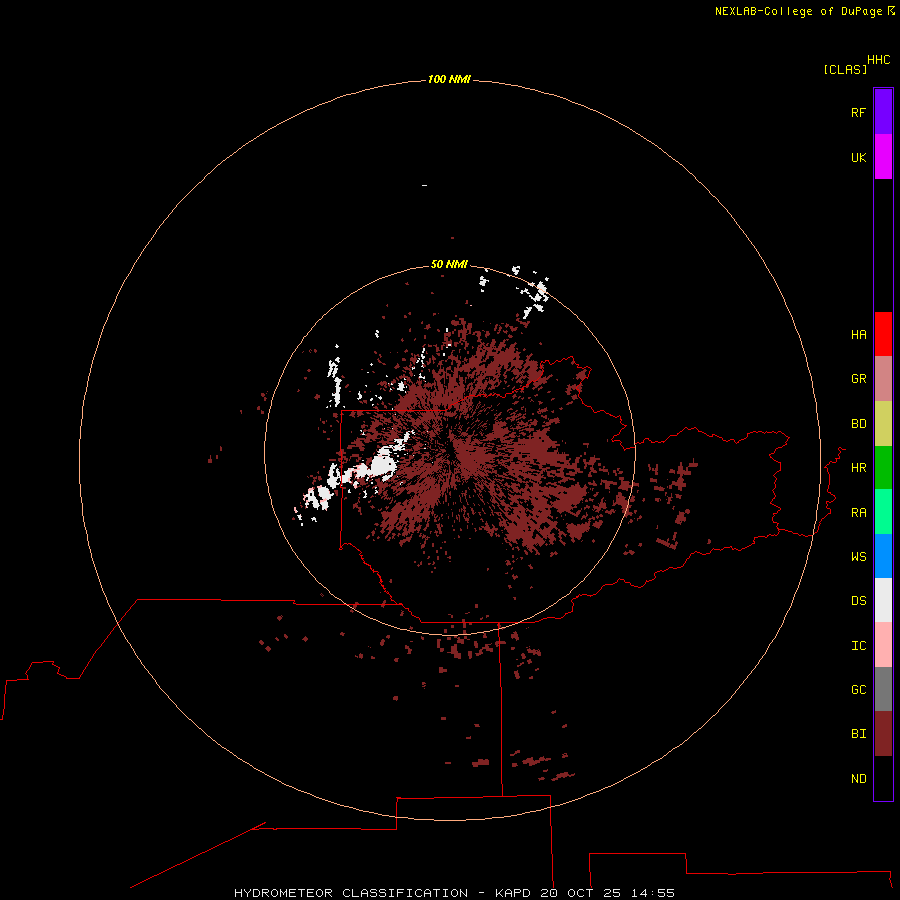Click the HA legend label
This screenshot has width=900, height=900.
859,334
